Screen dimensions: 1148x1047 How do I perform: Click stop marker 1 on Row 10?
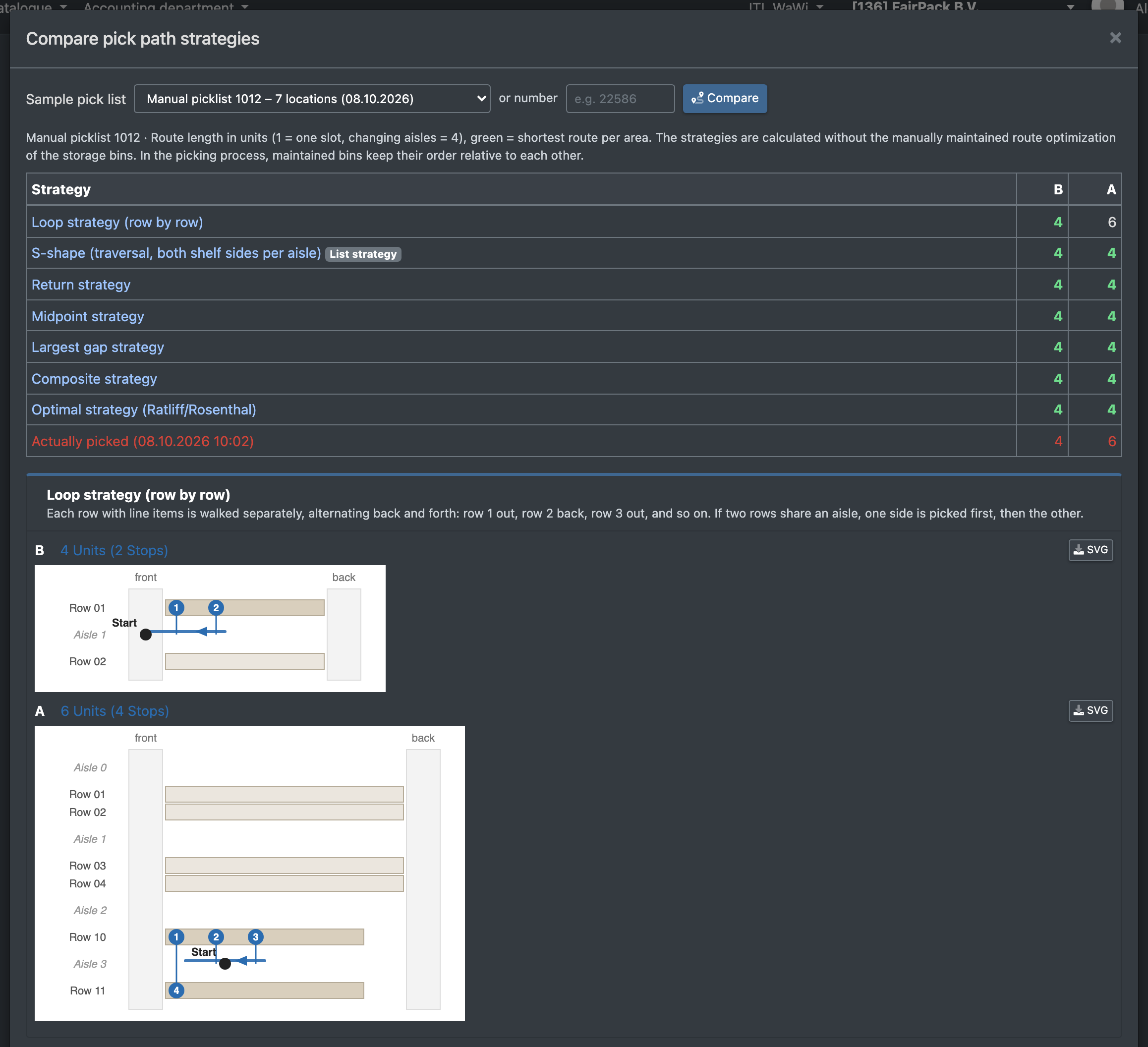(x=176, y=936)
